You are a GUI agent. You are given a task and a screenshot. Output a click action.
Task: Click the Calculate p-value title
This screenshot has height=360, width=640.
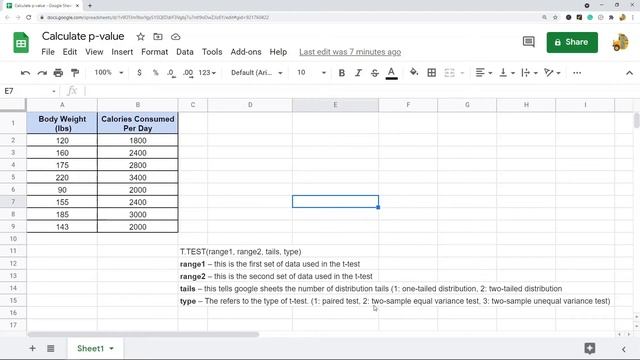click(x=83, y=36)
